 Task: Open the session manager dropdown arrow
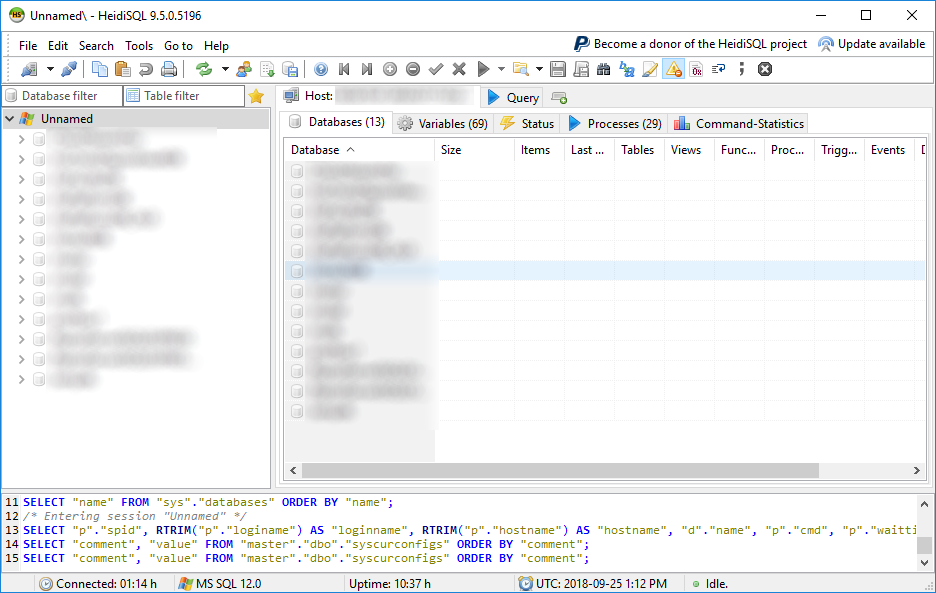pyautogui.click(x=49, y=69)
